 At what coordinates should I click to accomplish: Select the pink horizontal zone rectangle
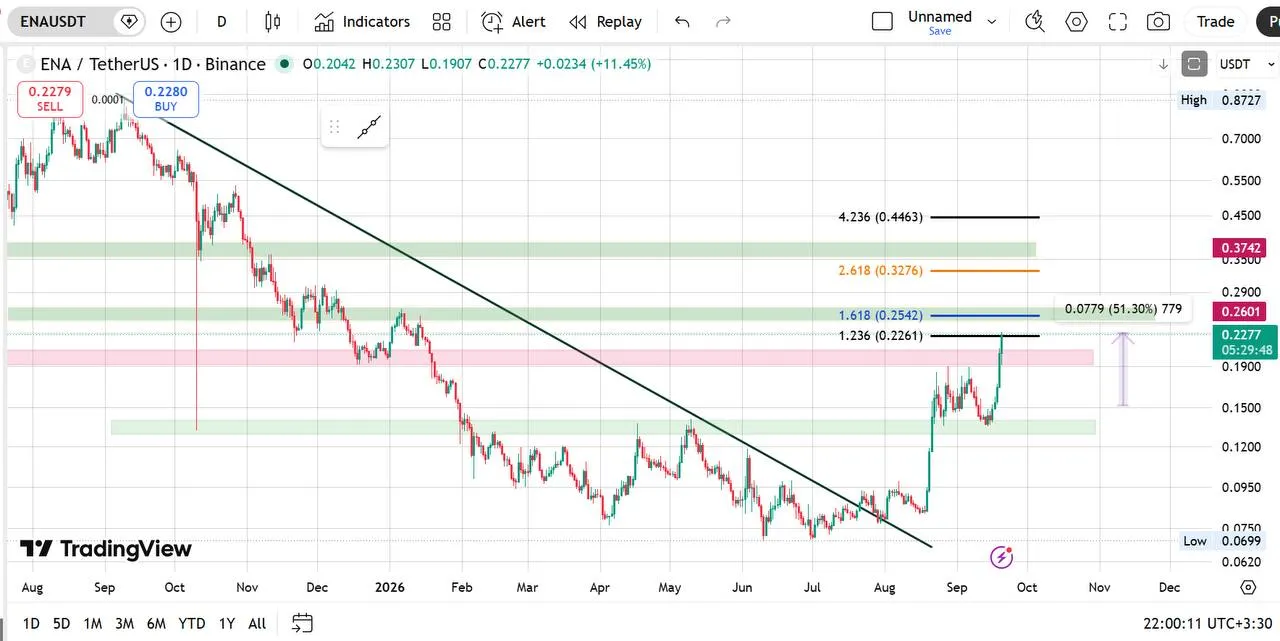[550, 357]
